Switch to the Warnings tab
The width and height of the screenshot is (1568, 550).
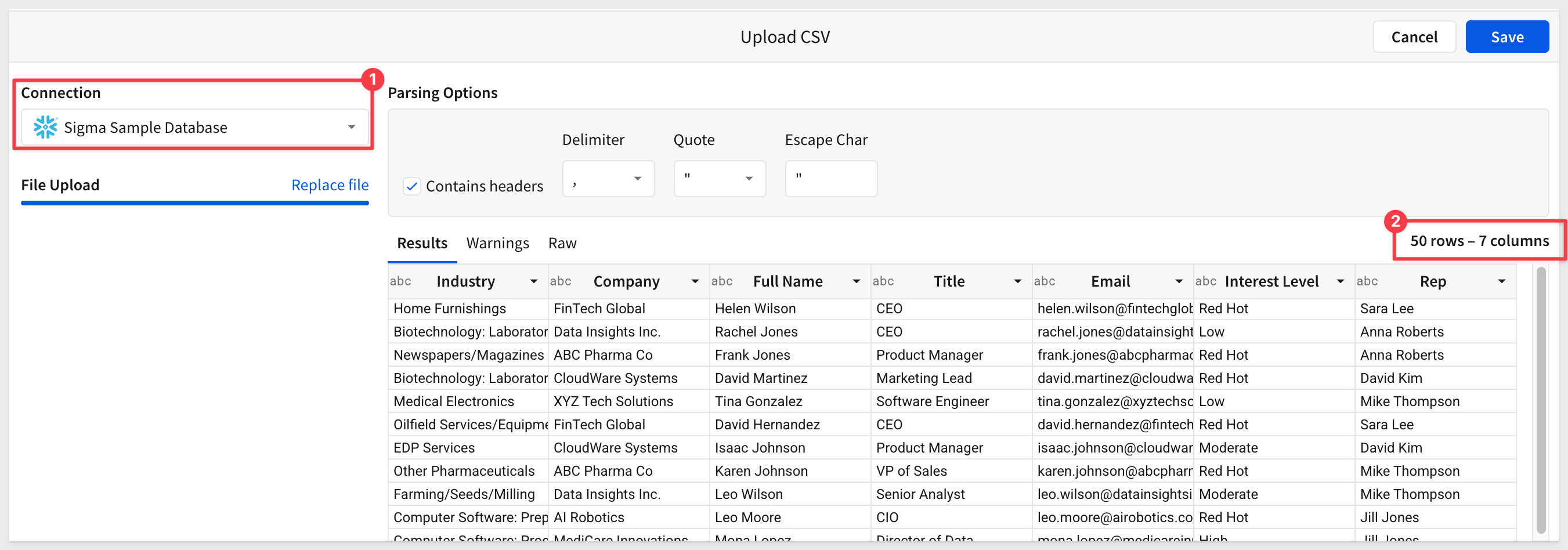[497, 243]
